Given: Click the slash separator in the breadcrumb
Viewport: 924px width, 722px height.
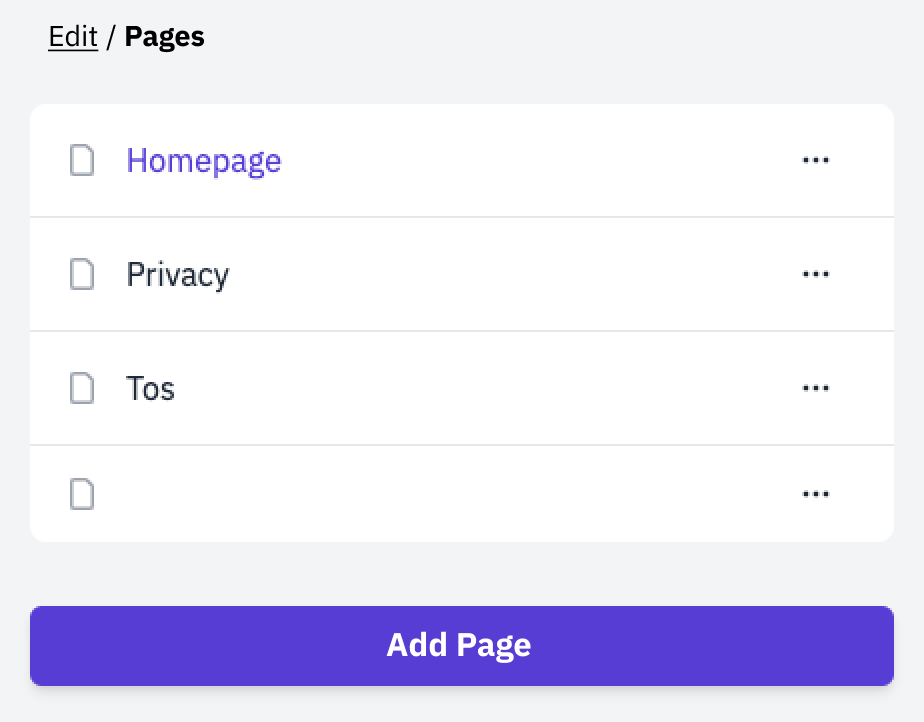Looking at the screenshot, I should click(111, 37).
